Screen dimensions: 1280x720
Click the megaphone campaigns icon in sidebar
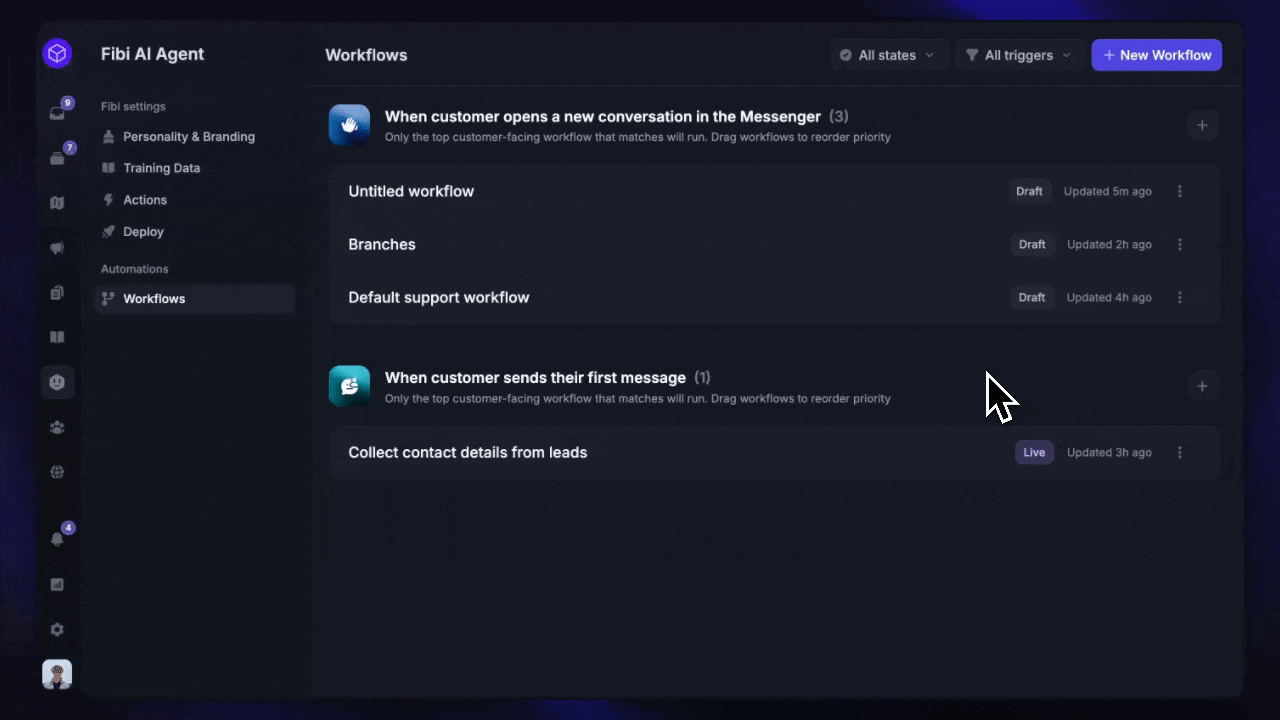point(57,248)
